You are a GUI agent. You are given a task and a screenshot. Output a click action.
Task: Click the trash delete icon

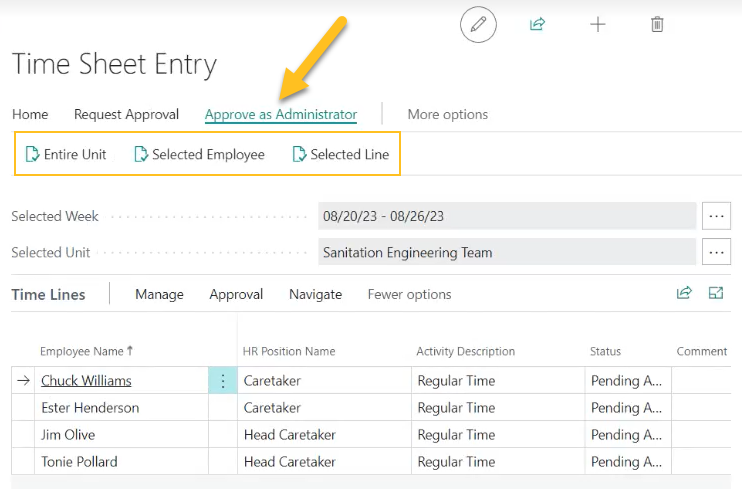657,24
